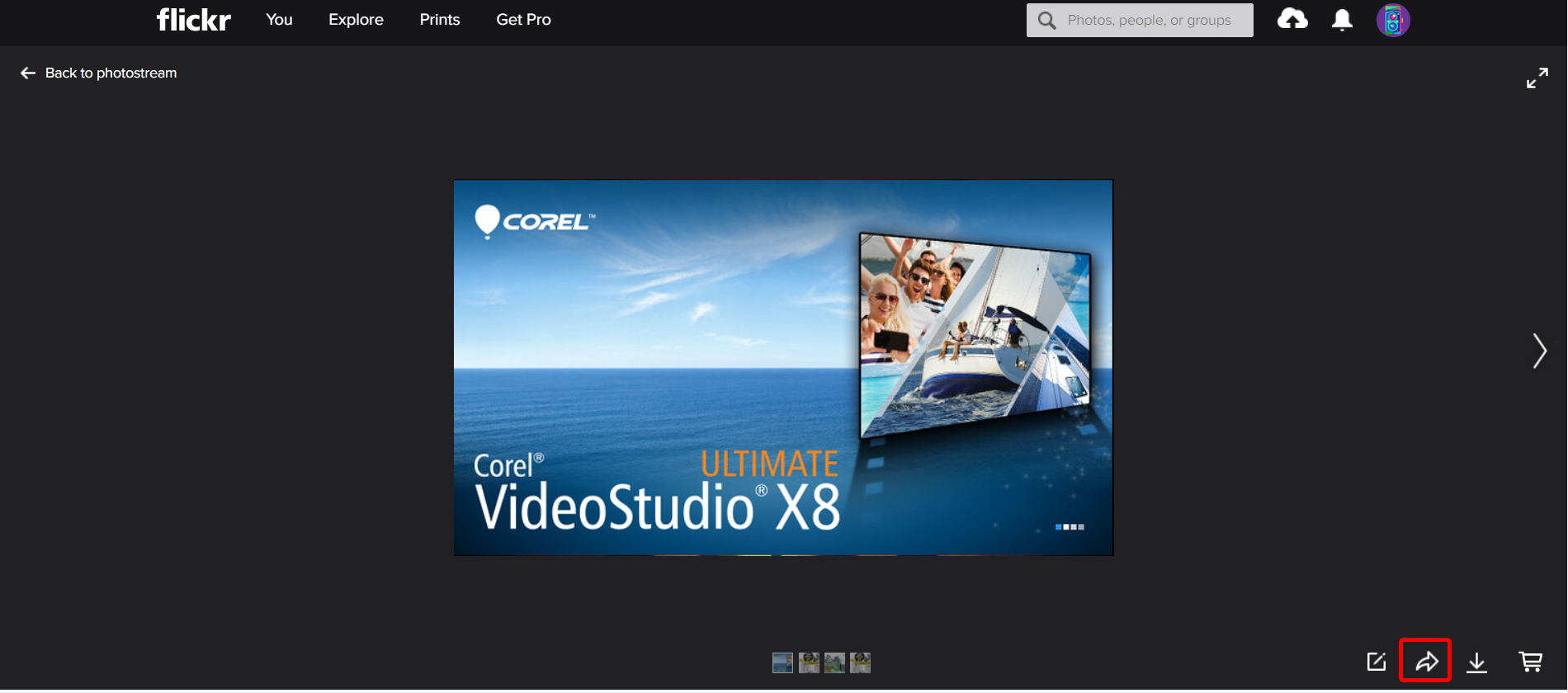Click the search field for photos, people, or groups
Image resolution: width=1568 pixels, height=693 pixels.
(1140, 20)
